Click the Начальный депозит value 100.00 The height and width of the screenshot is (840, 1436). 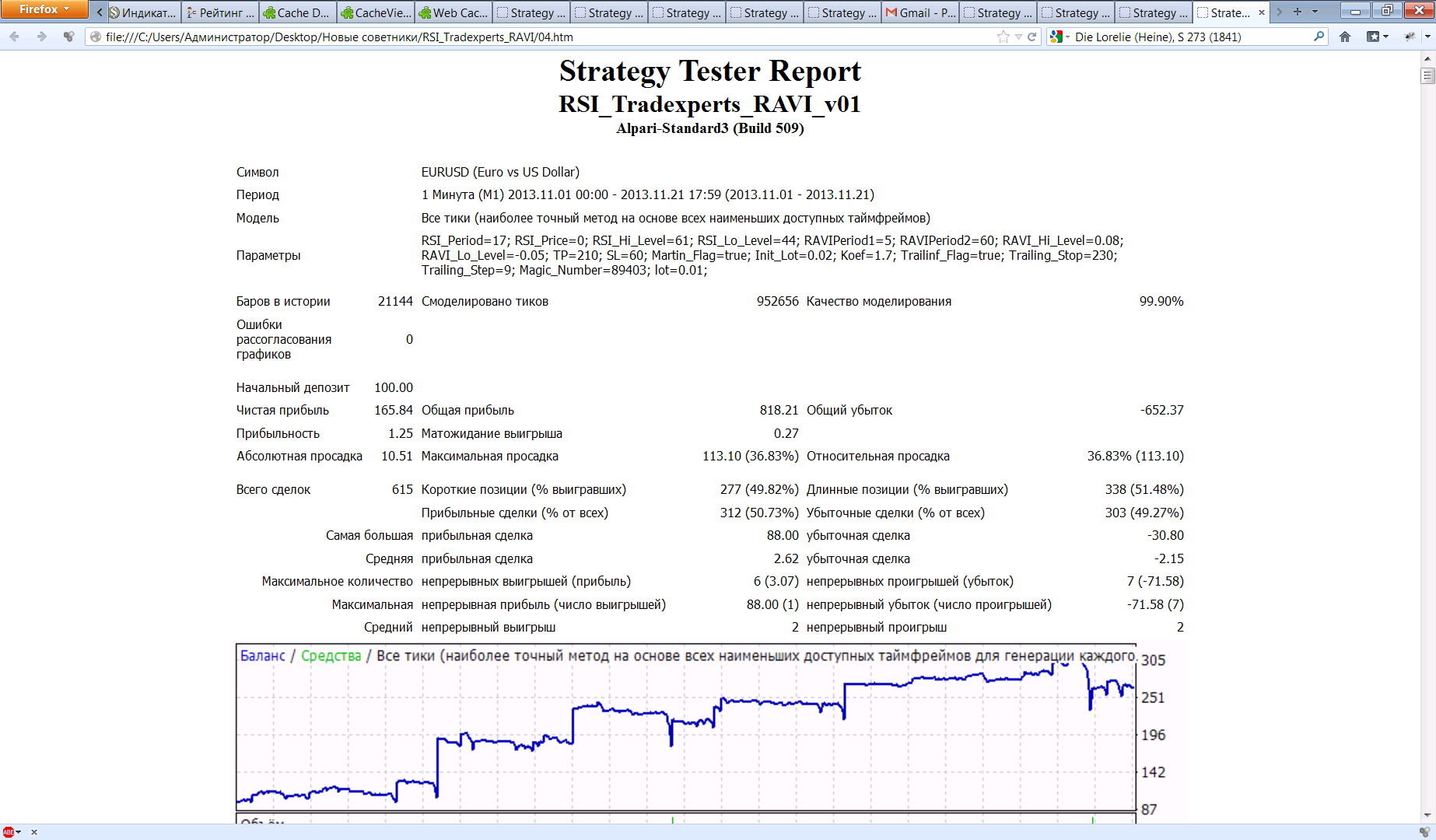coord(394,387)
